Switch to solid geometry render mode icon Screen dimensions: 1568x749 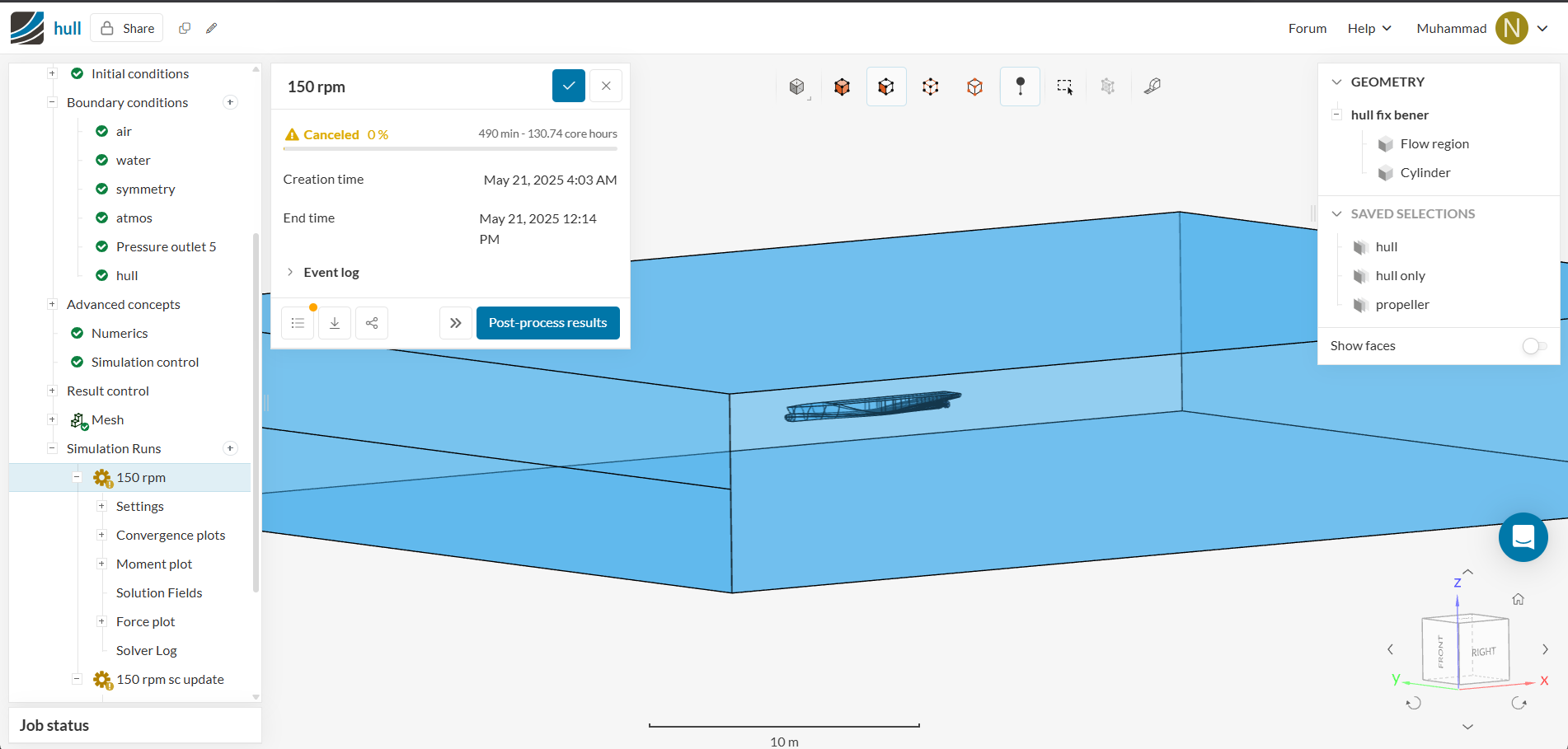click(842, 86)
